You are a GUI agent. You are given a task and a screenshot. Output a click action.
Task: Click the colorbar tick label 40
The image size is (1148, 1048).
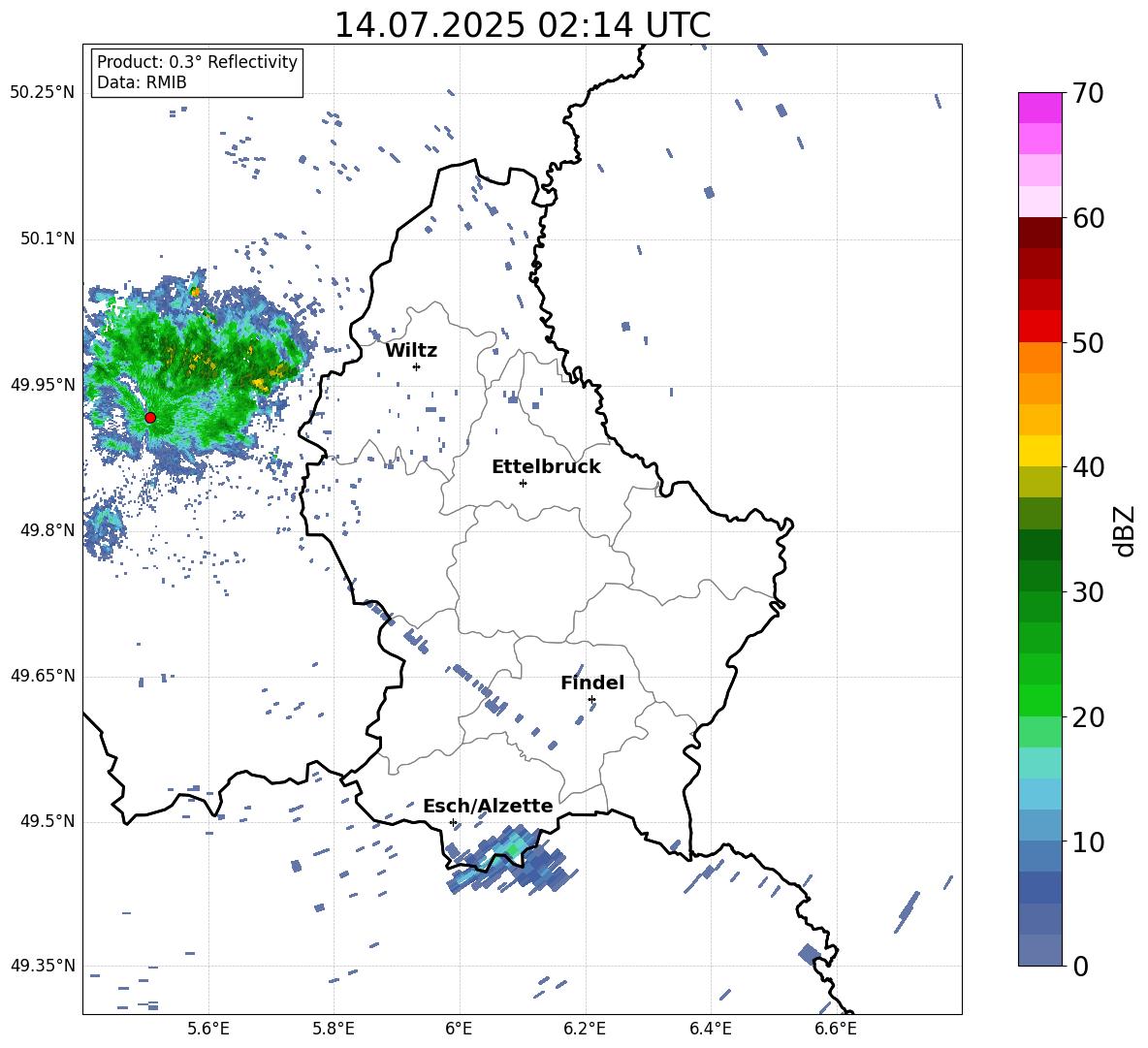click(1087, 467)
